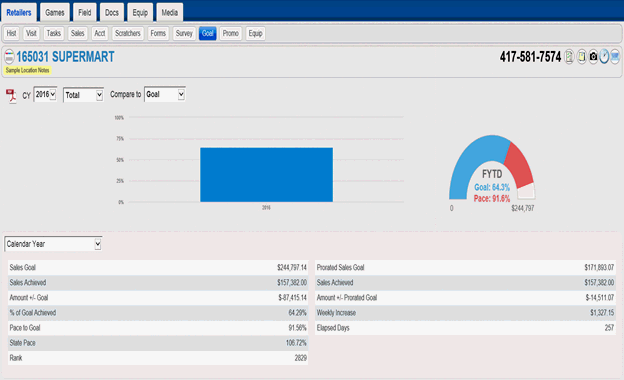Expand the Calendar Year dropdown
Screen dimensions: 624x380
click(x=53, y=244)
